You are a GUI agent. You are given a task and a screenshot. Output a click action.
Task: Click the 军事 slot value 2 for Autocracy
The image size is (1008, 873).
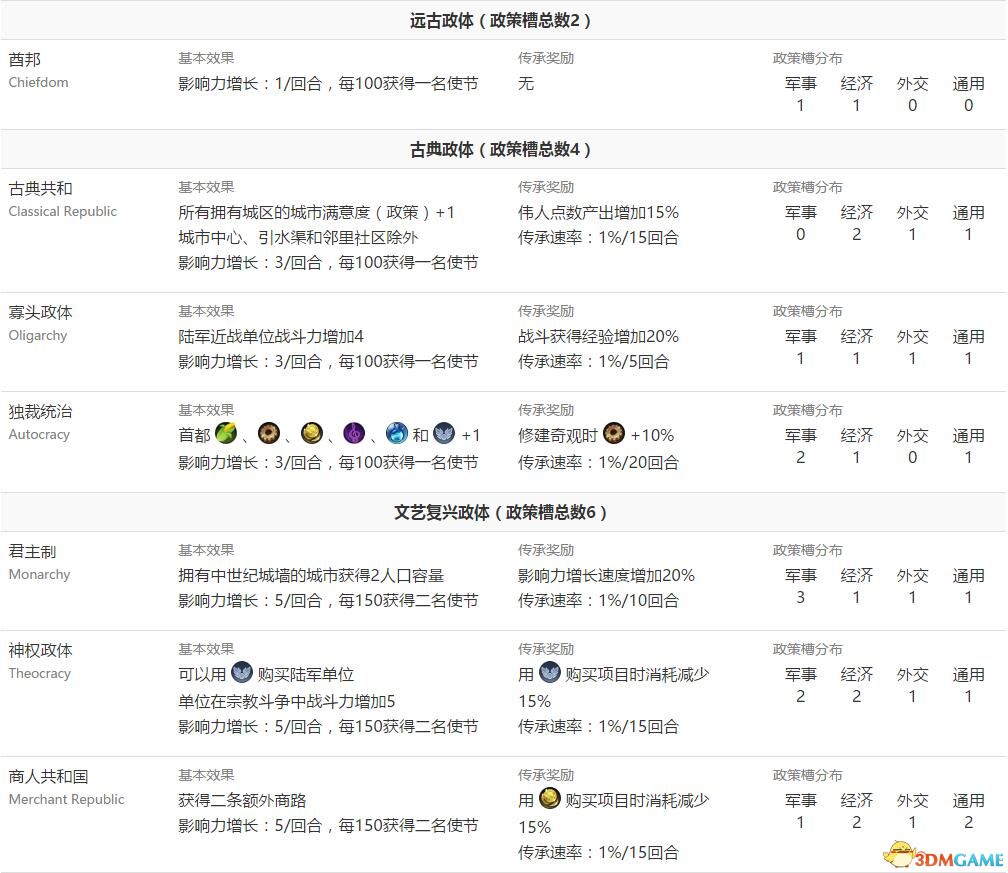pos(800,458)
